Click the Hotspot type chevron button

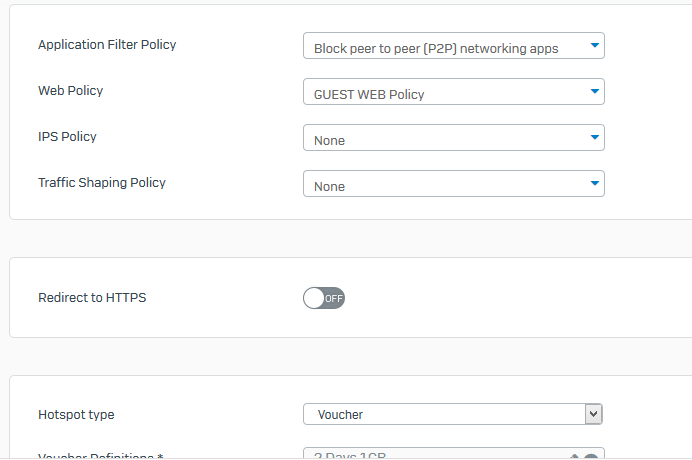coord(594,414)
